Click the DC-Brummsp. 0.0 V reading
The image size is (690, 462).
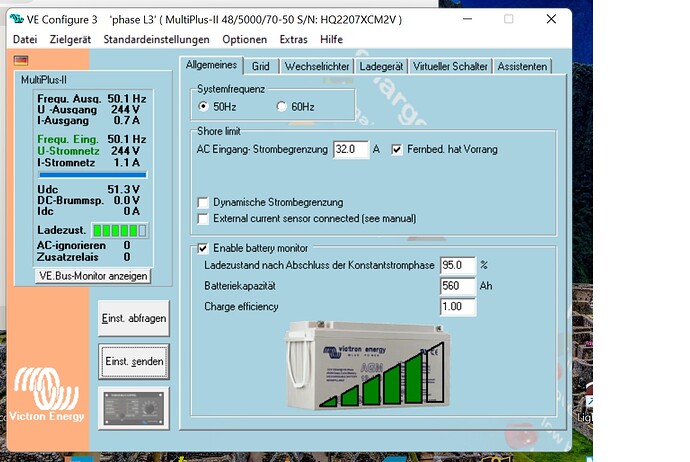point(88,201)
